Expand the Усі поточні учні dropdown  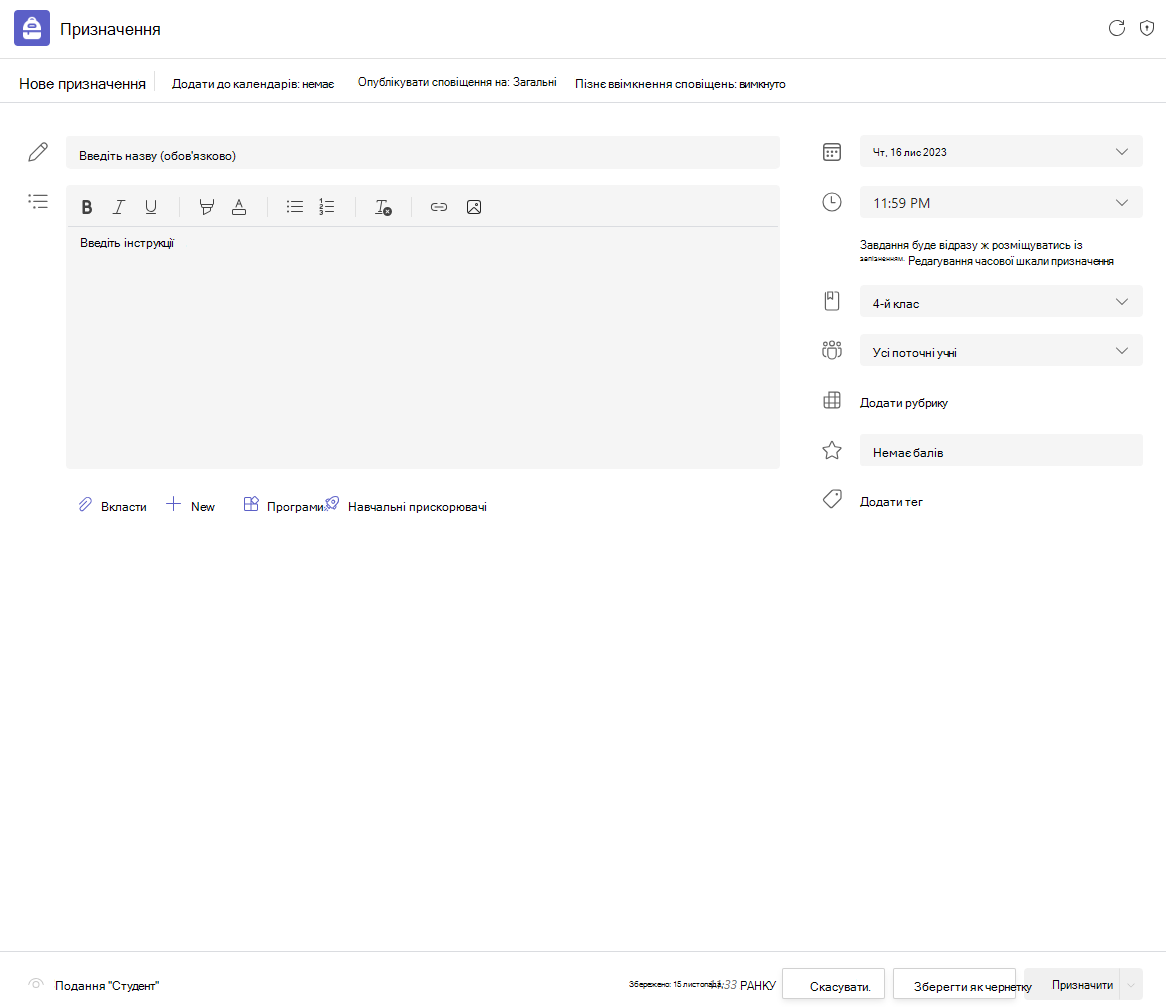[x=1001, y=350]
